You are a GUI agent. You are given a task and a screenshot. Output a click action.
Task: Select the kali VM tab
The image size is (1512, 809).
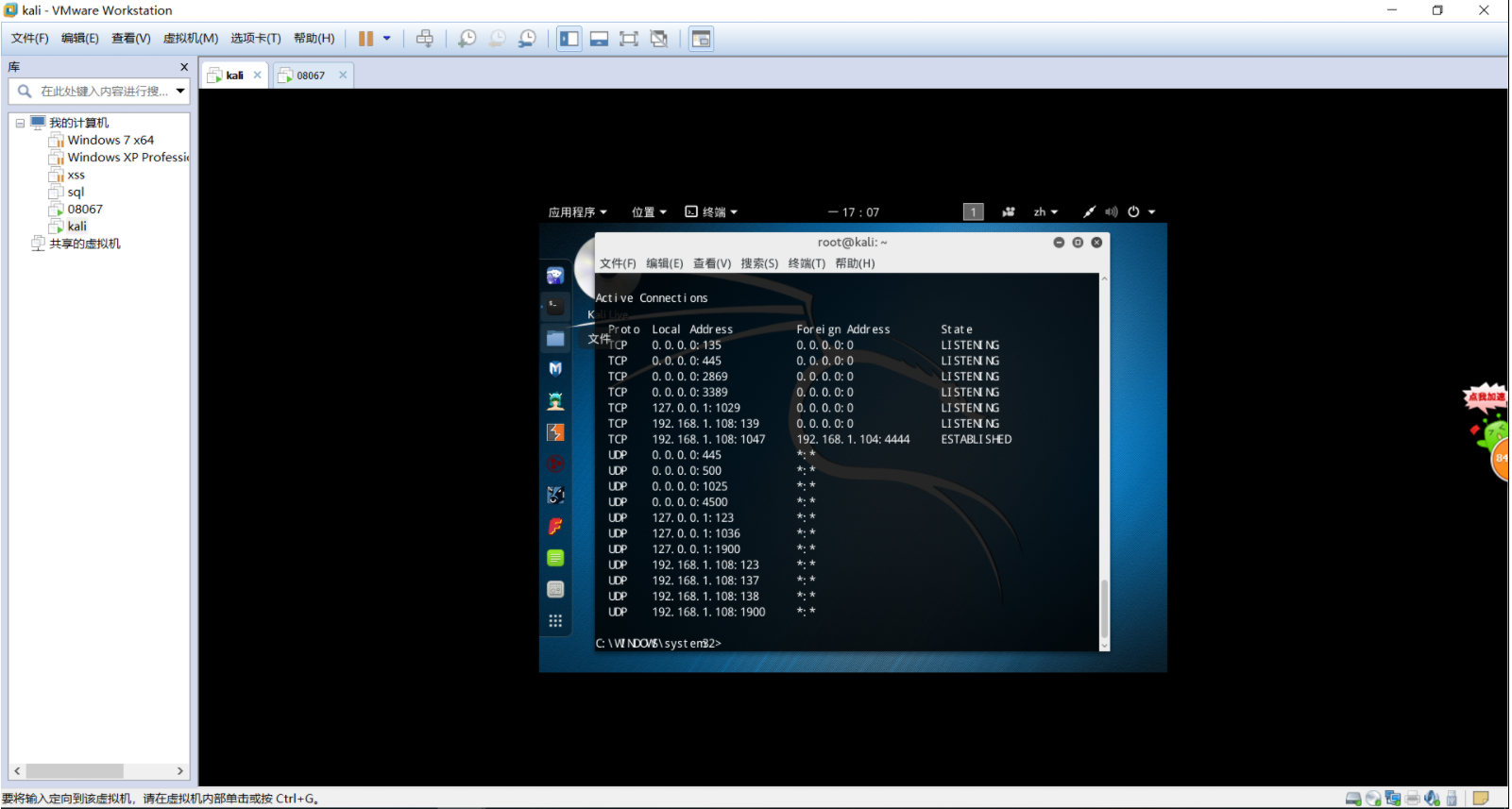[234, 76]
